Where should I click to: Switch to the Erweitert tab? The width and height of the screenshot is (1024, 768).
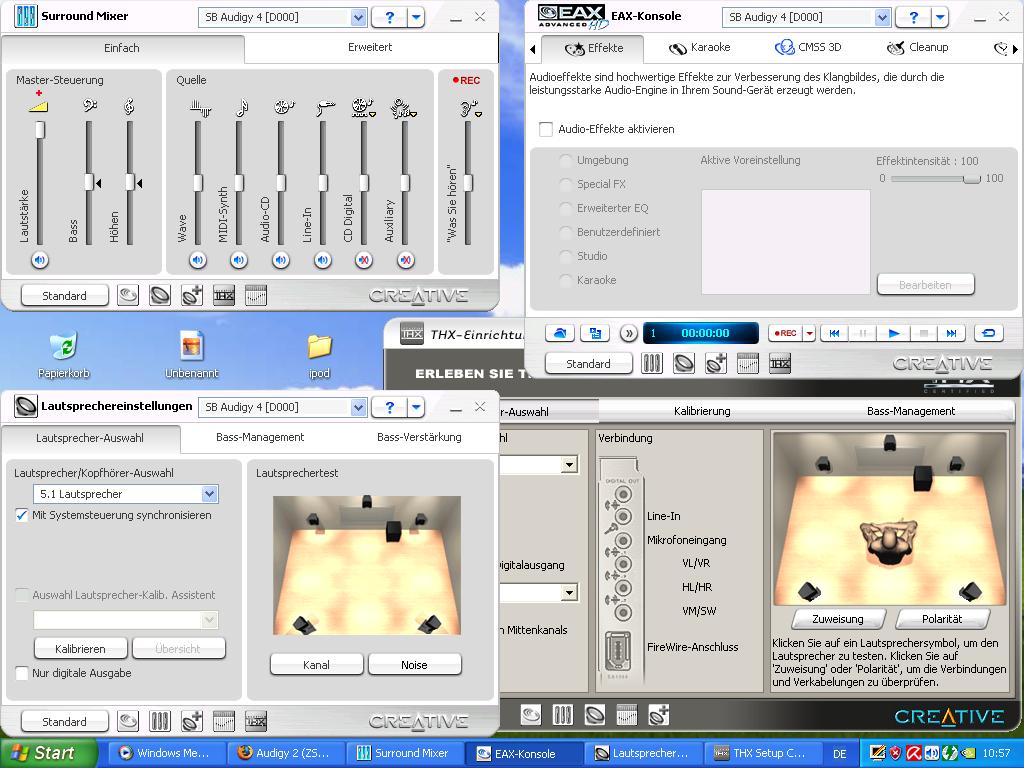(x=370, y=47)
